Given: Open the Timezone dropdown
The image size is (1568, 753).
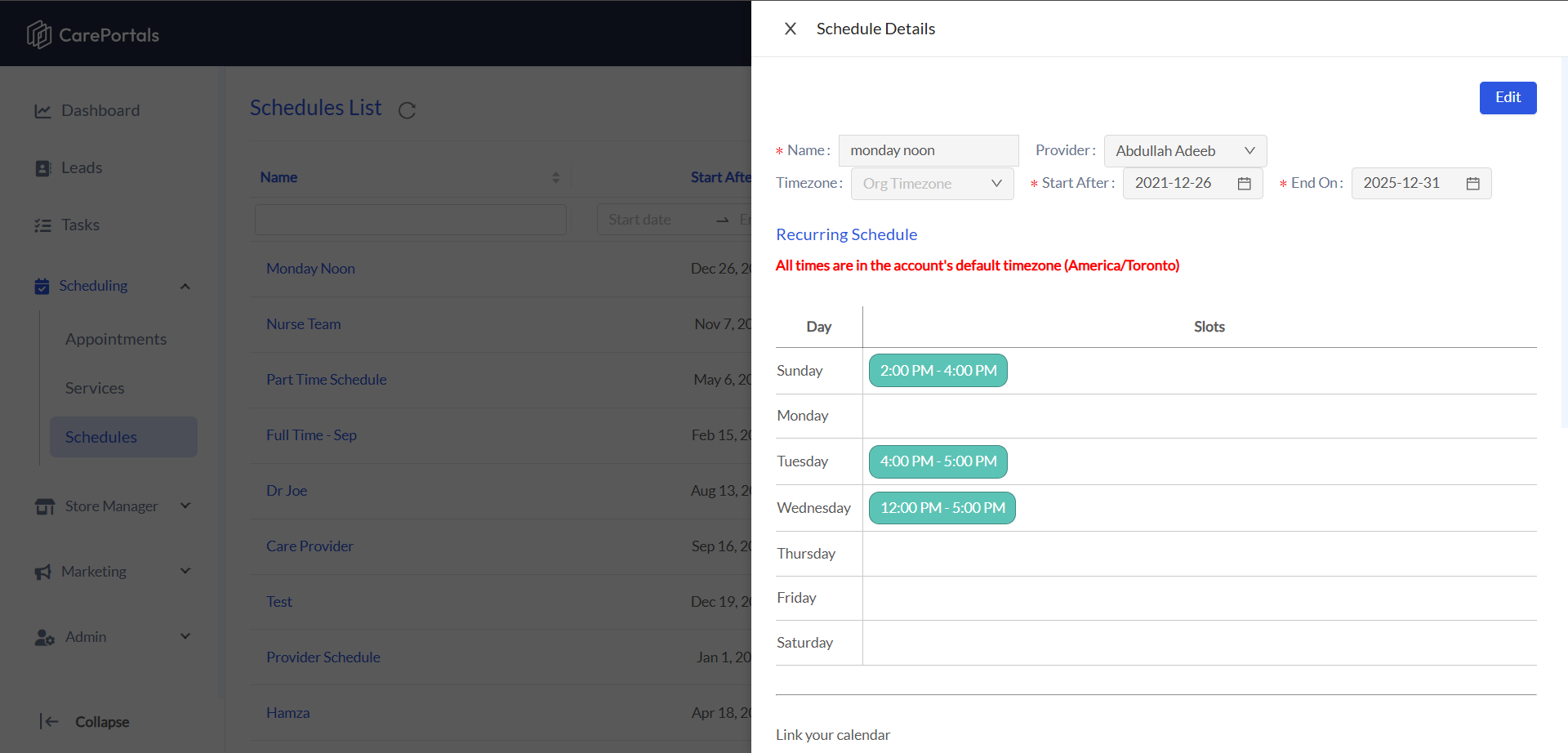Looking at the screenshot, I should click(x=932, y=184).
